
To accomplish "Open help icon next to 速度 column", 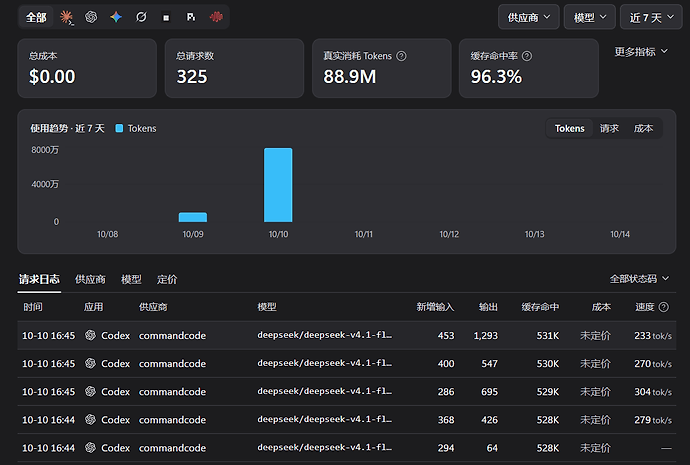I will (x=664, y=307).
